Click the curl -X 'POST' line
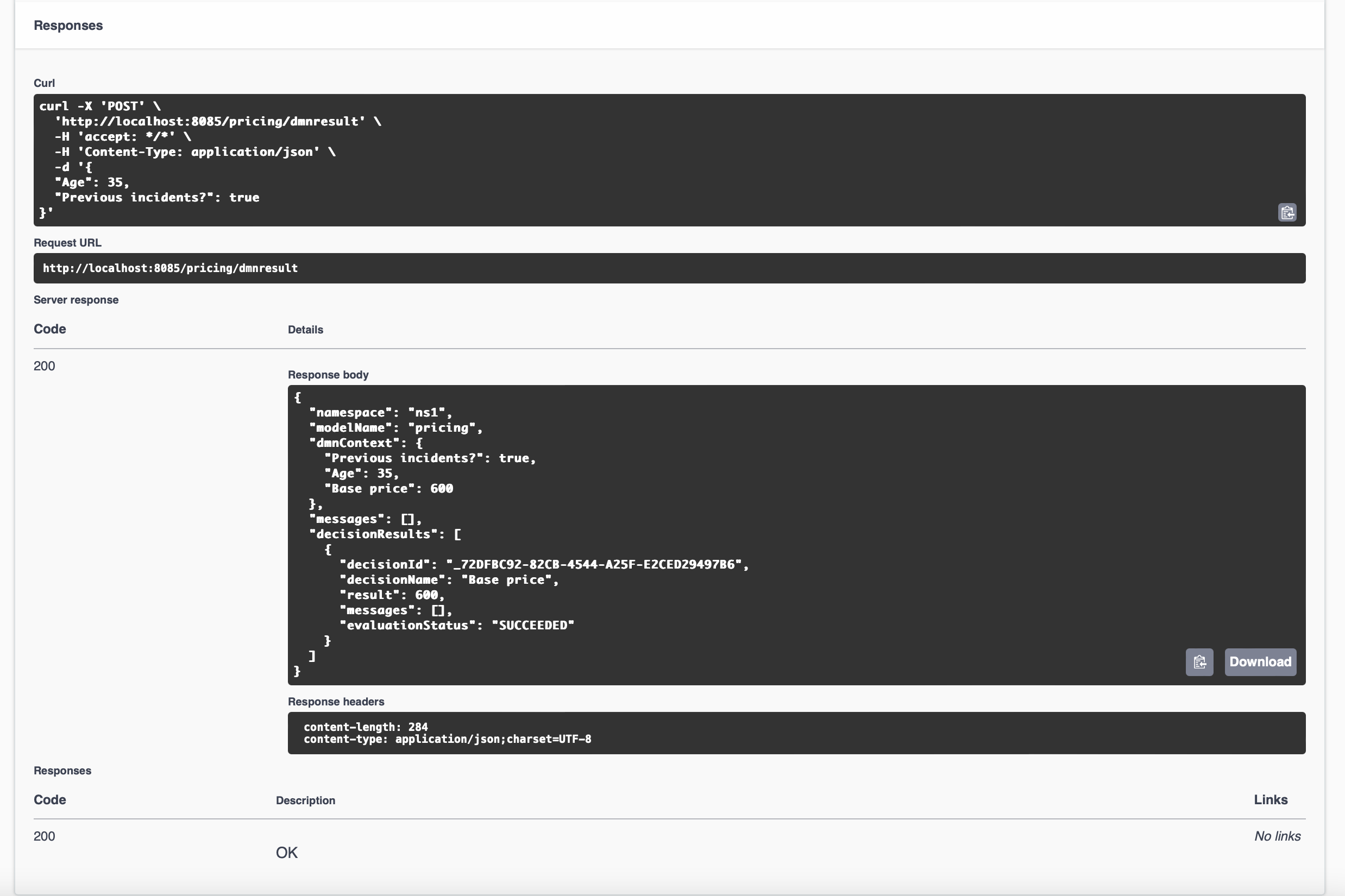The height and width of the screenshot is (896, 1345). pyautogui.click(x=100, y=106)
